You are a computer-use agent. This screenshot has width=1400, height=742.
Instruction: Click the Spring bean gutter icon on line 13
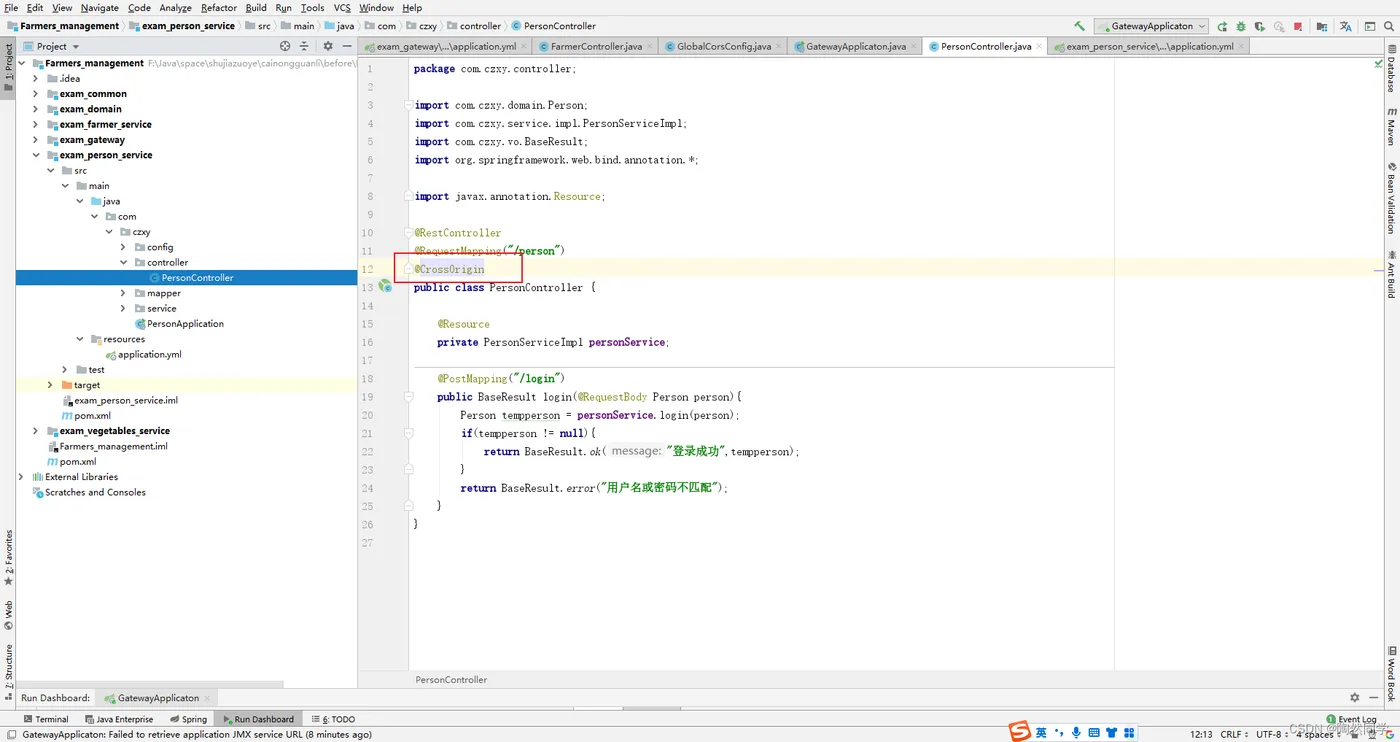click(385, 287)
